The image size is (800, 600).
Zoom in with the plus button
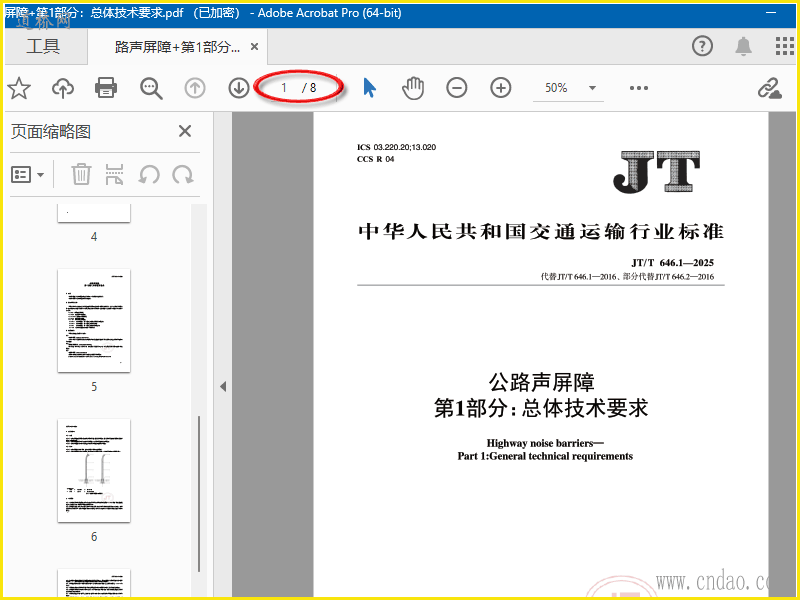pos(501,88)
